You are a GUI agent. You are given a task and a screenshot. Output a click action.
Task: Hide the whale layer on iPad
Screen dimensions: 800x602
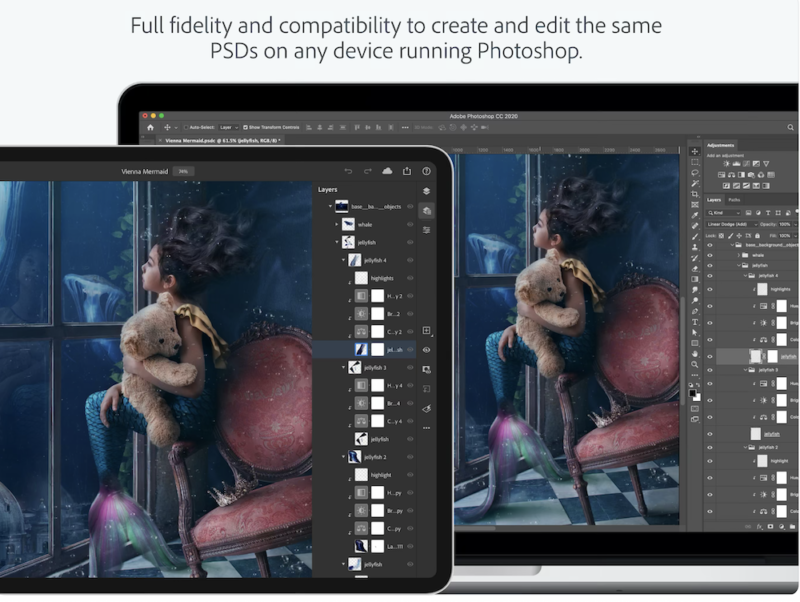[x=410, y=224]
